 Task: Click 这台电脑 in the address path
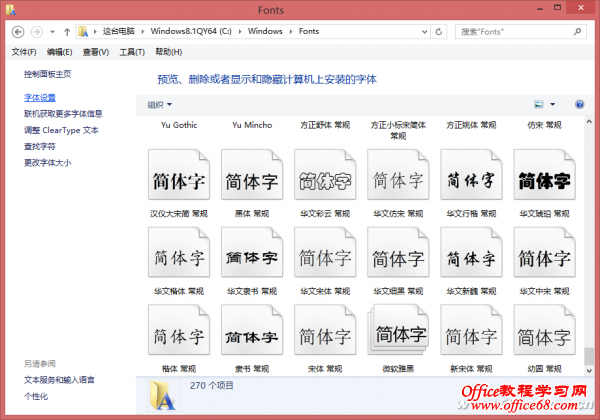coord(119,31)
